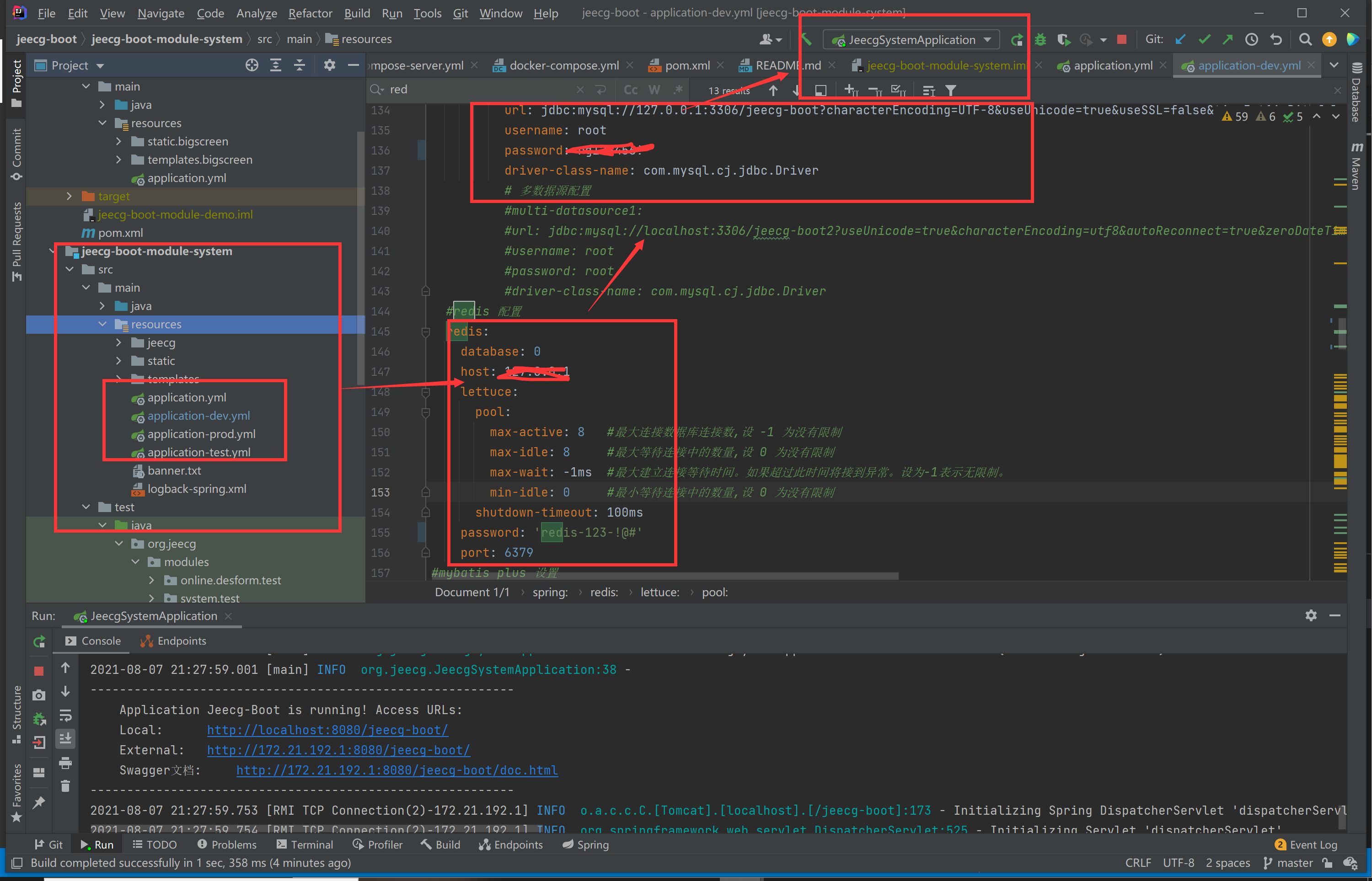Open the localhost:8080/jeecg-boot link
This screenshot has width=1372, height=881.
point(327,730)
